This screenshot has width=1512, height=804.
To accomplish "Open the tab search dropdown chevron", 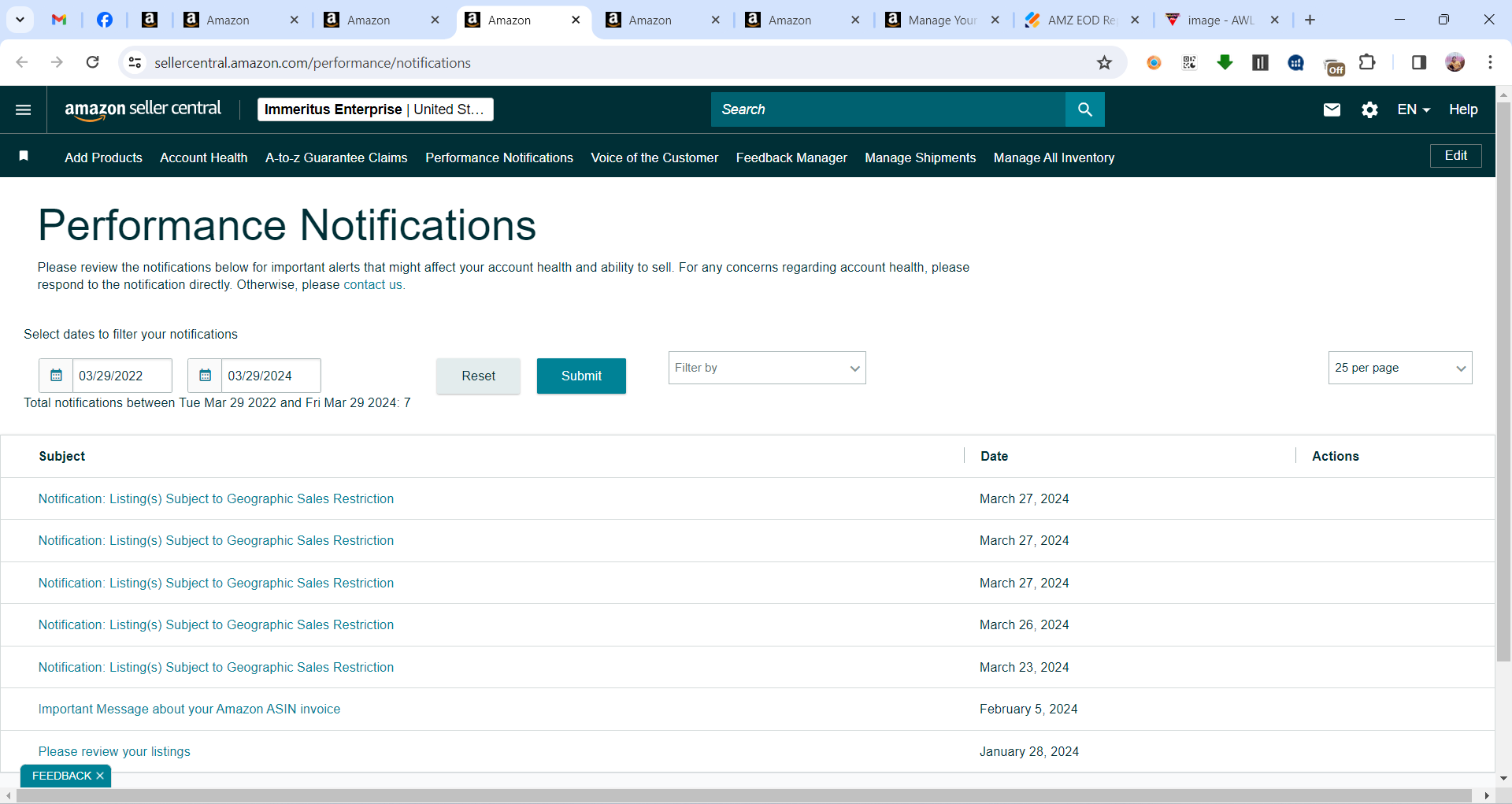I will tap(20, 20).
